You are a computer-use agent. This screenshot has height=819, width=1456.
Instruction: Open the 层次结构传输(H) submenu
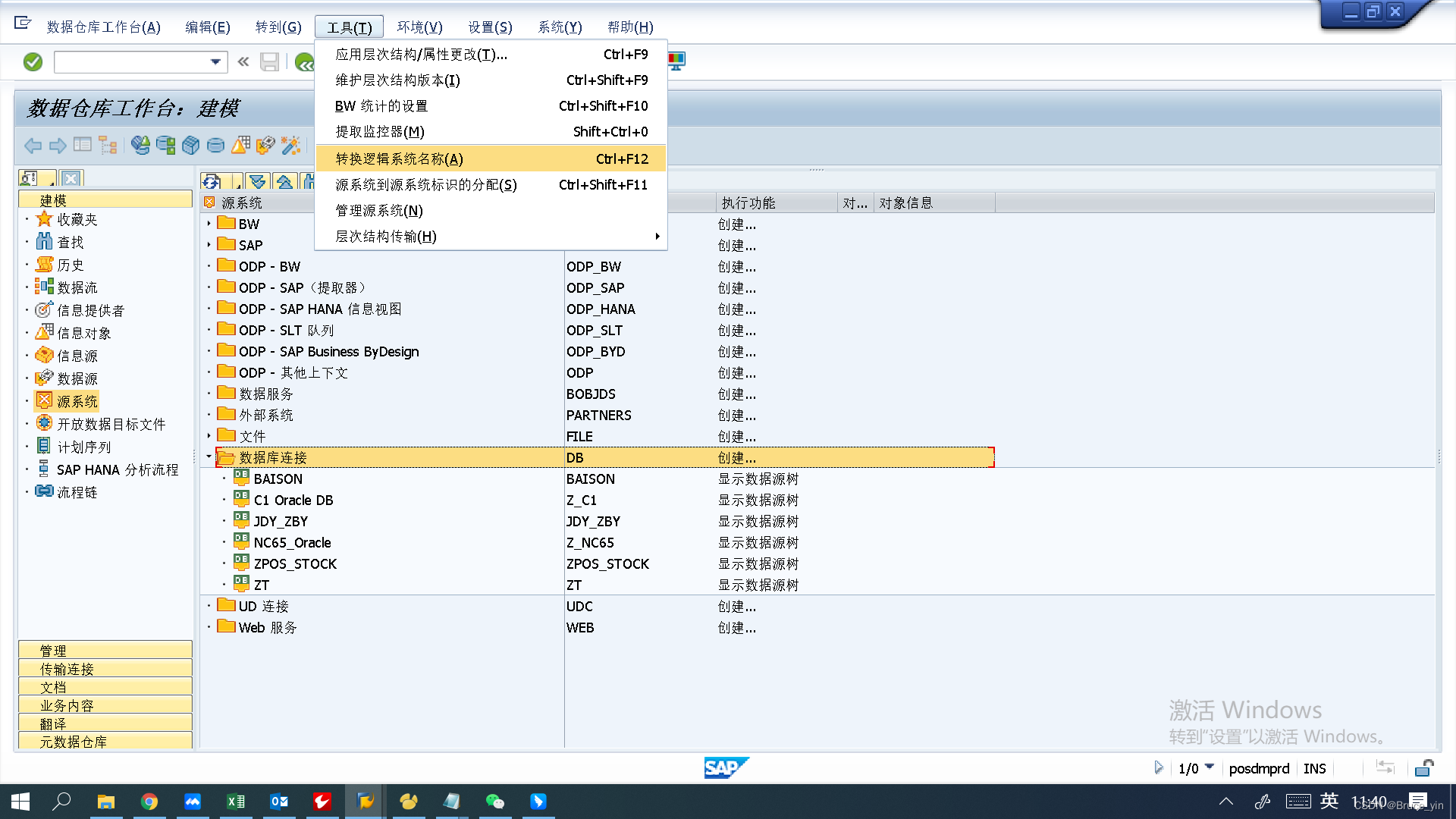[386, 237]
